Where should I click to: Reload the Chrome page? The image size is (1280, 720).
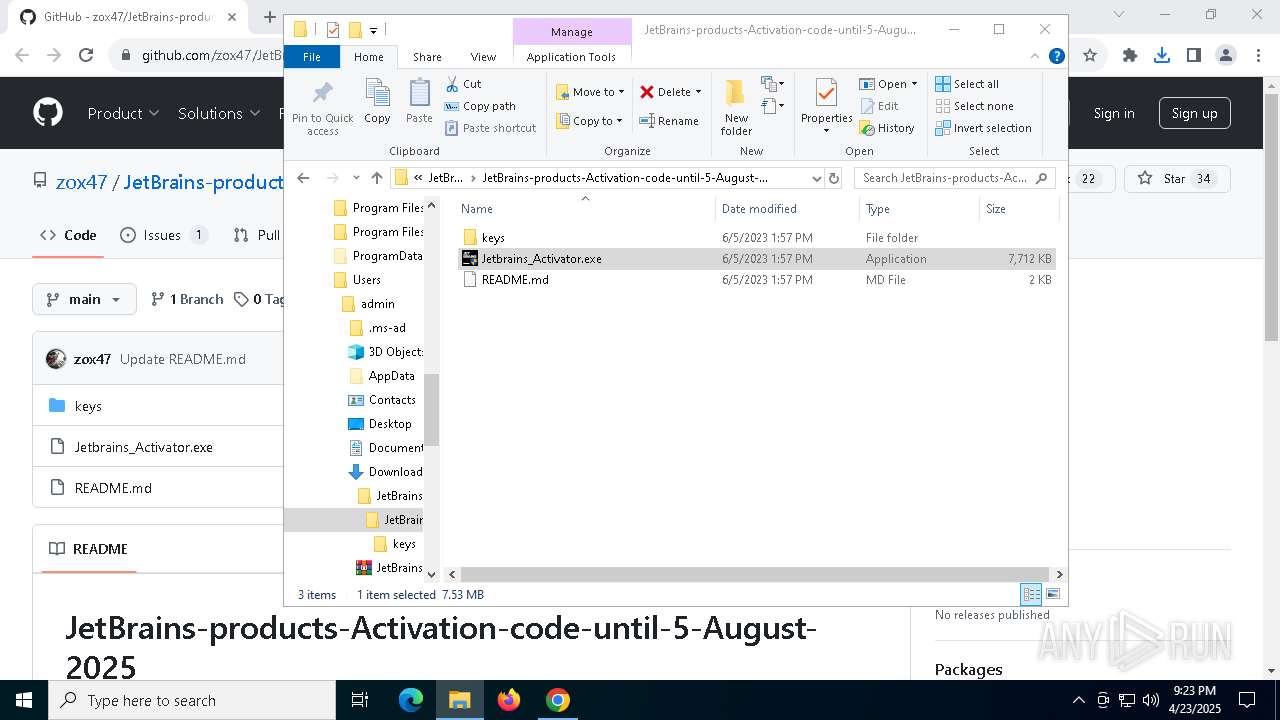(86, 56)
